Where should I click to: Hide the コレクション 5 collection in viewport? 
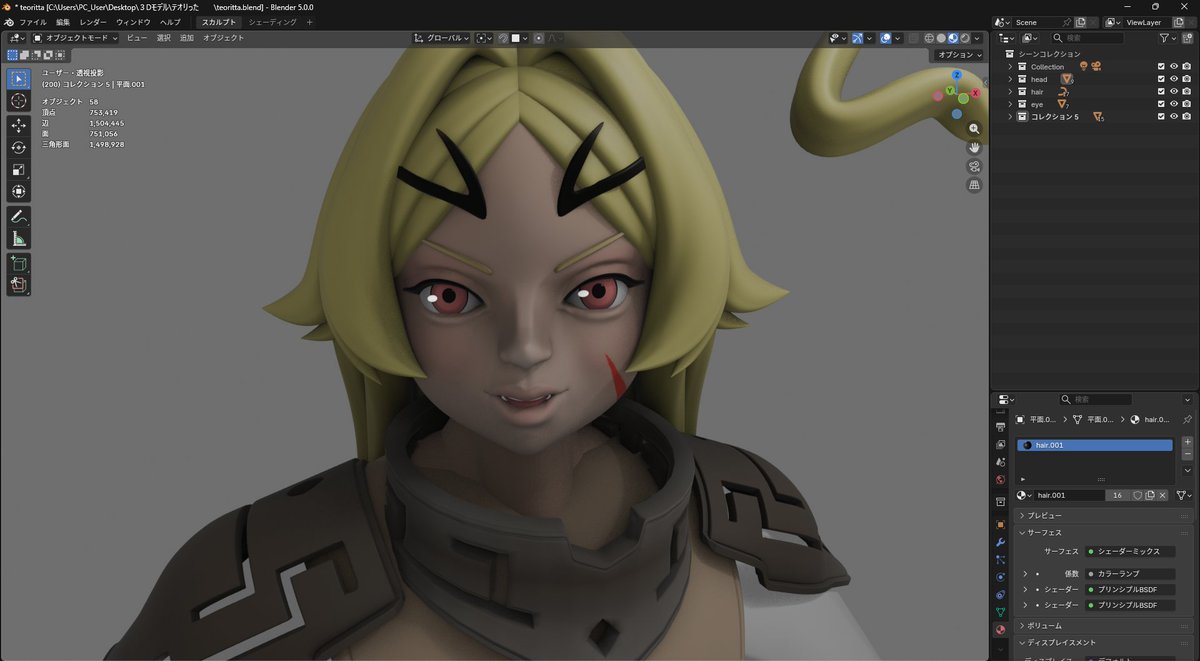[1174, 117]
